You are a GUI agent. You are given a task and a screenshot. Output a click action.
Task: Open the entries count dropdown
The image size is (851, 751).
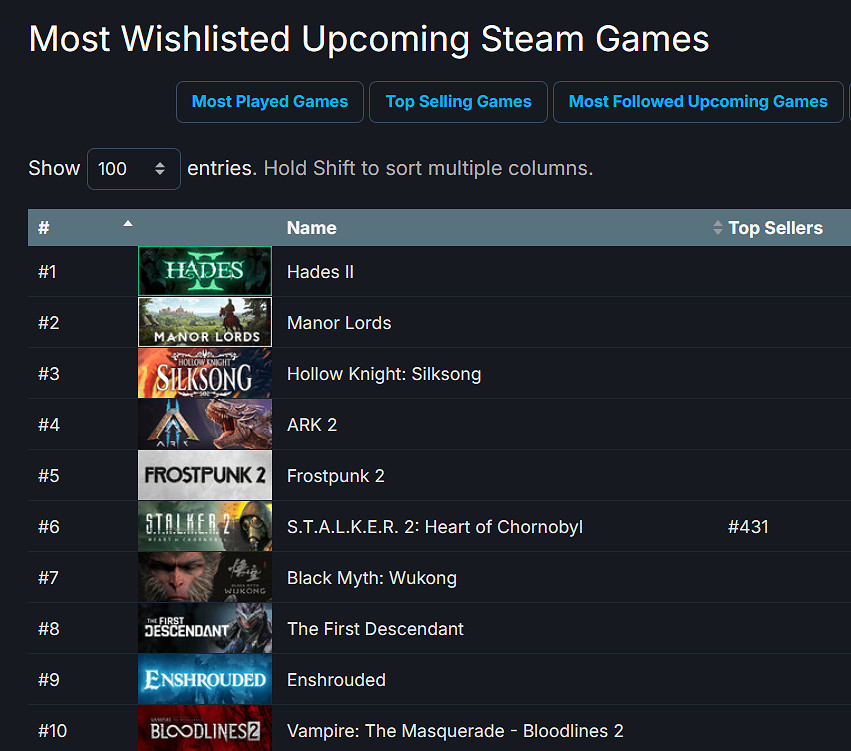(x=134, y=169)
